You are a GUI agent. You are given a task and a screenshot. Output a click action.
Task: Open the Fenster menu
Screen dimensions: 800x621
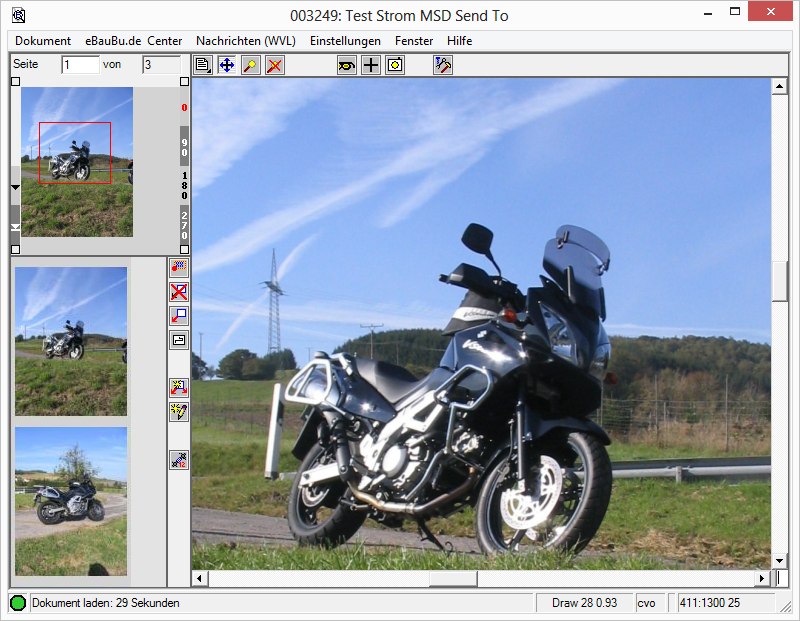414,41
